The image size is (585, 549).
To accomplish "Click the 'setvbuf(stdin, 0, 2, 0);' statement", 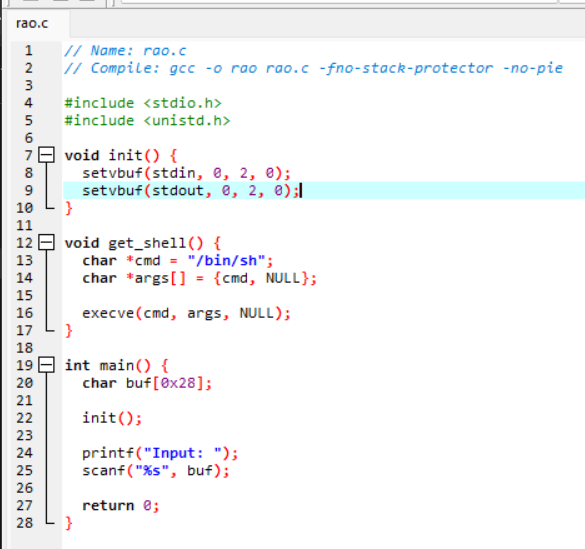I will 186,173.
